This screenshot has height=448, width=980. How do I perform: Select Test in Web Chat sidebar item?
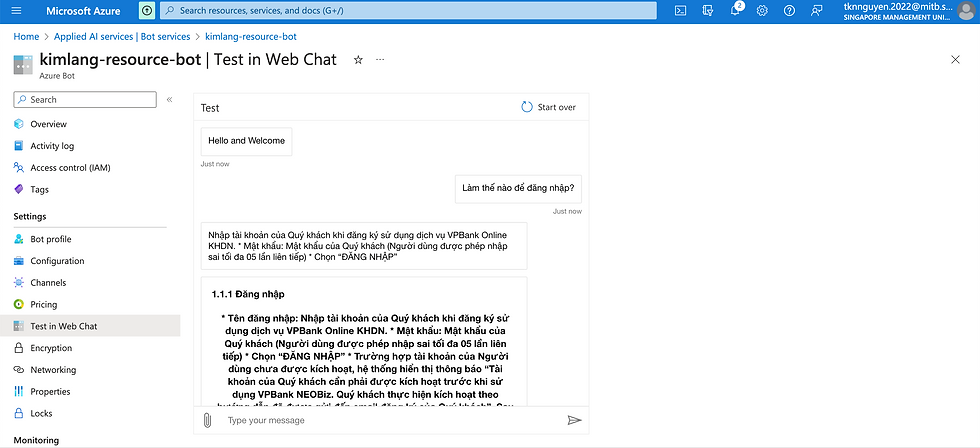coord(90,326)
